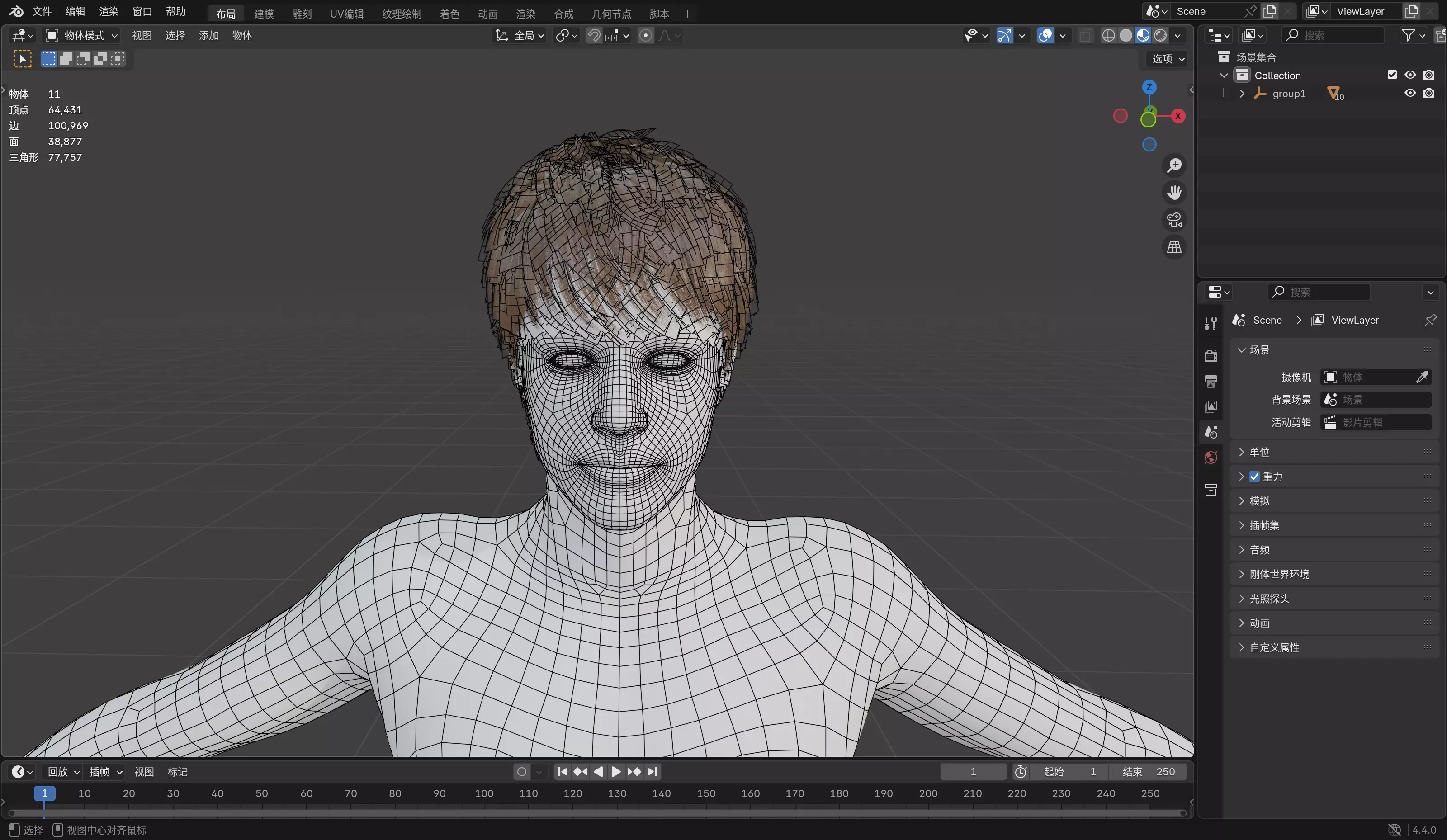Open the 全局 transform orientation dropdown
The image size is (1447, 840).
click(520, 36)
